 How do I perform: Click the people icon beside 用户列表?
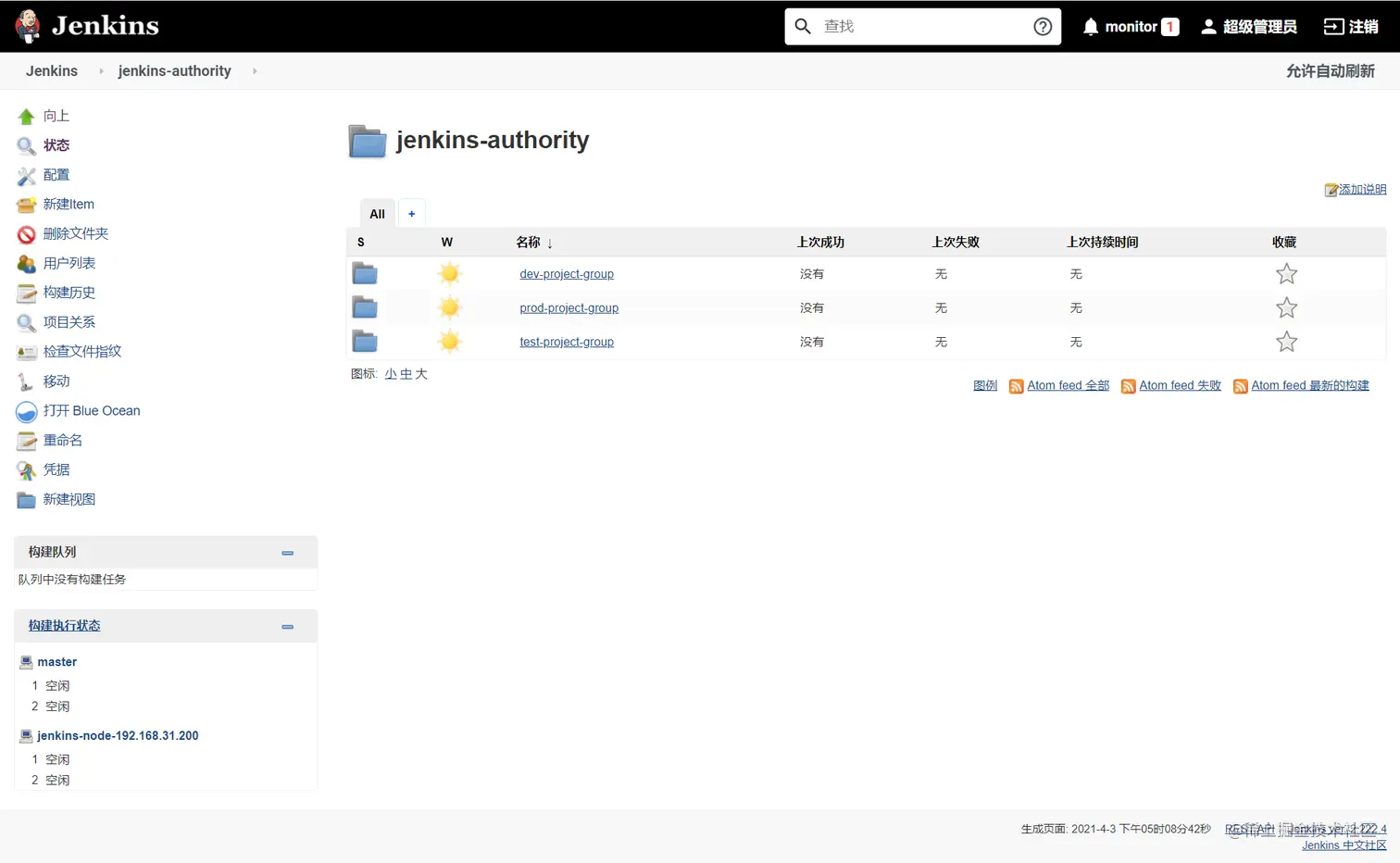(26, 264)
